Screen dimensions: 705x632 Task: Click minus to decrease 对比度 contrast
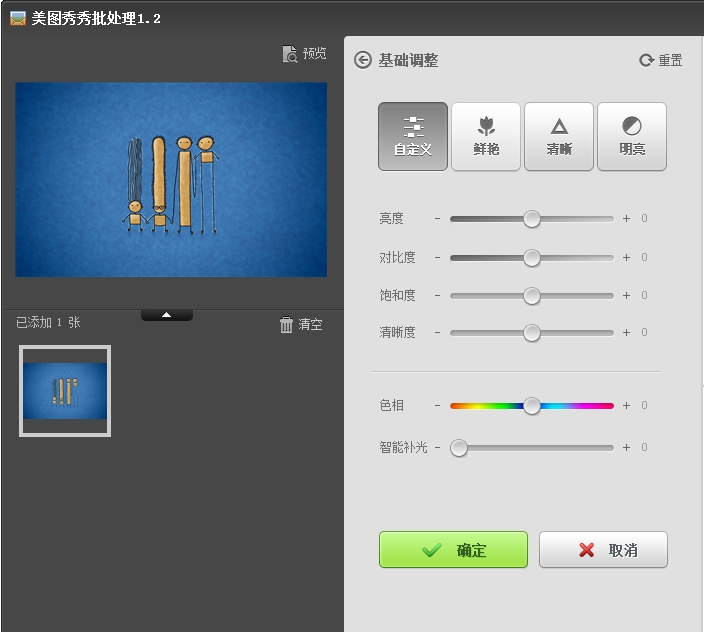click(437, 258)
